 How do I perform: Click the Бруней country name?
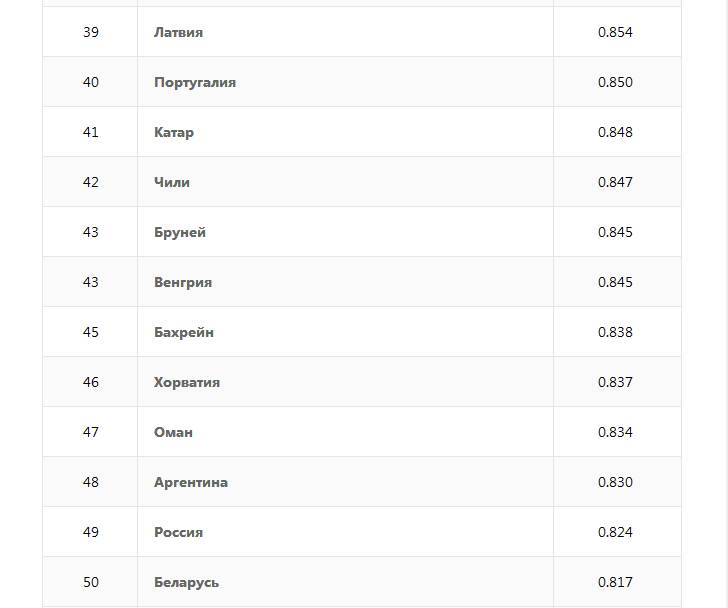[180, 232]
